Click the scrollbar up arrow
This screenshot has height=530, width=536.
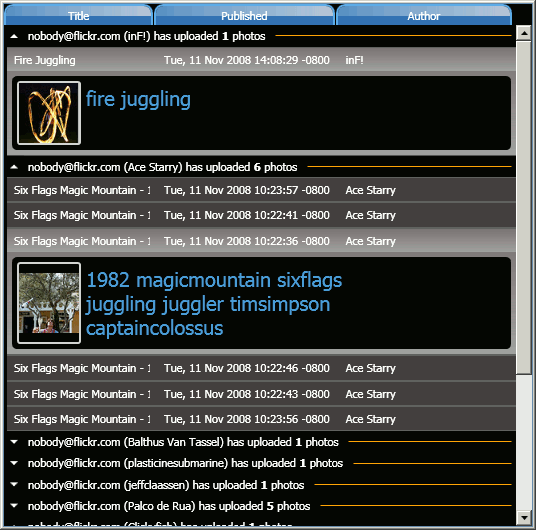click(524, 33)
